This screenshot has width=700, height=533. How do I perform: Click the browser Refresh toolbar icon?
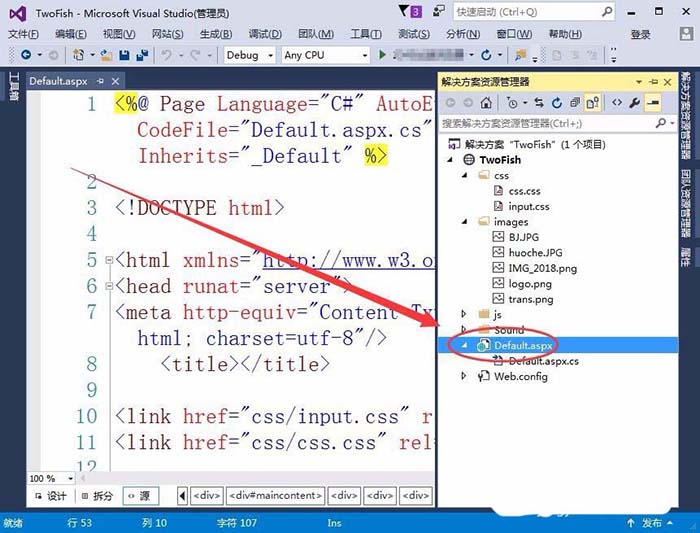486,55
